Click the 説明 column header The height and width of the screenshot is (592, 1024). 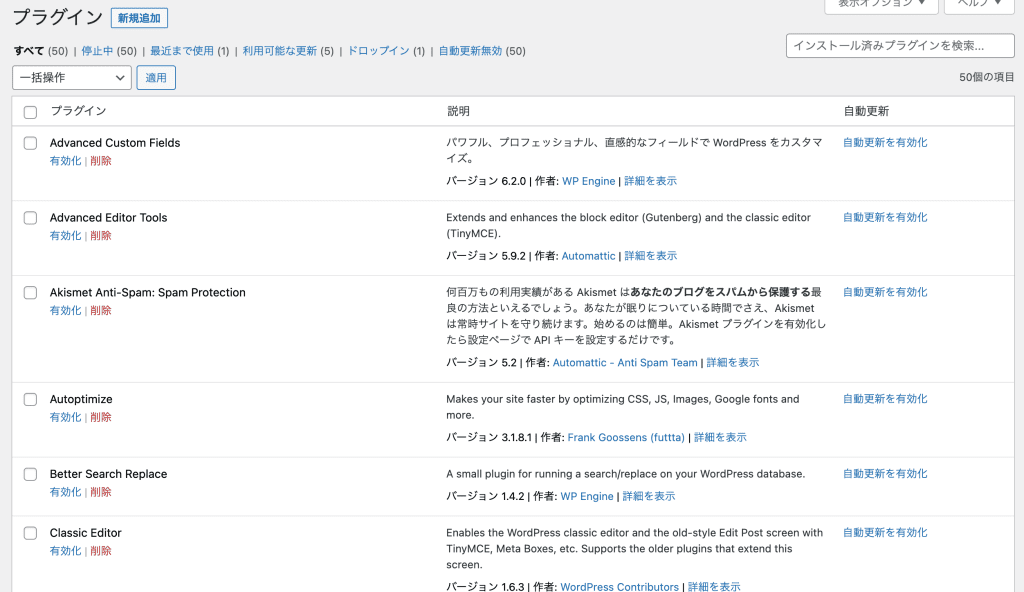click(458, 111)
